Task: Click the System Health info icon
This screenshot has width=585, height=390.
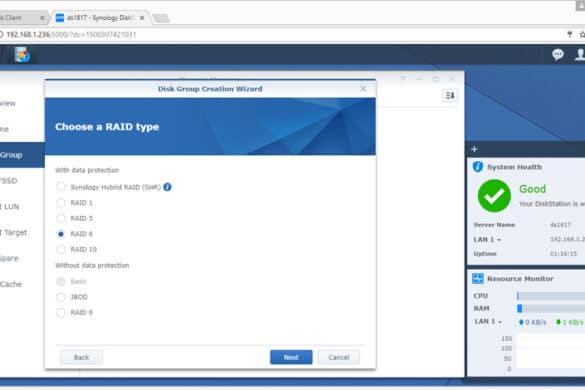Action: pos(478,167)
